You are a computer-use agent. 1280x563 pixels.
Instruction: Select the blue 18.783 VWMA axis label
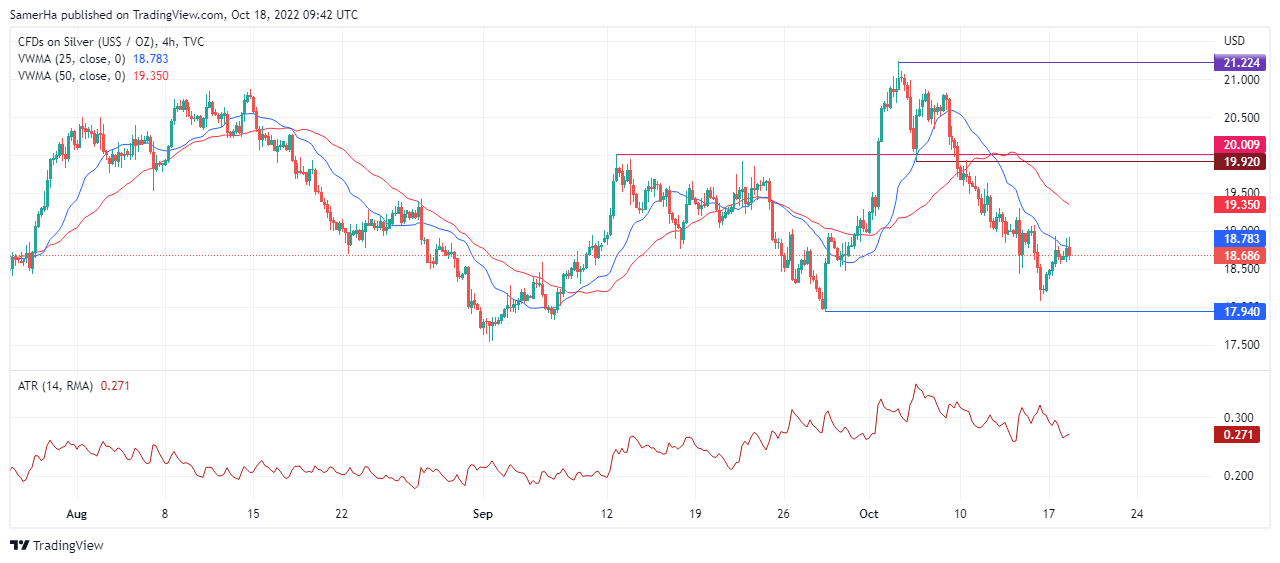pos(1238,239)
